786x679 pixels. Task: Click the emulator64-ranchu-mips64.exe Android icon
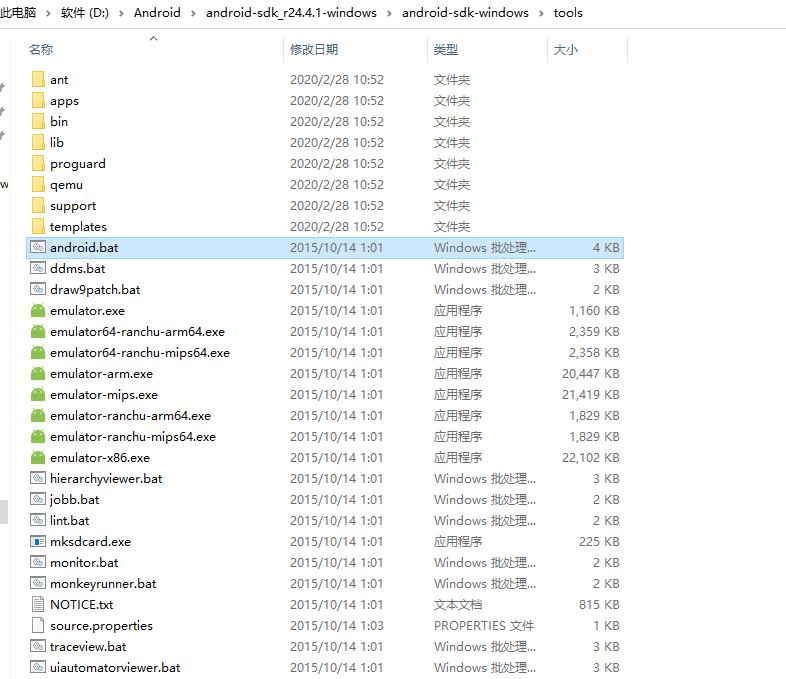38,353
